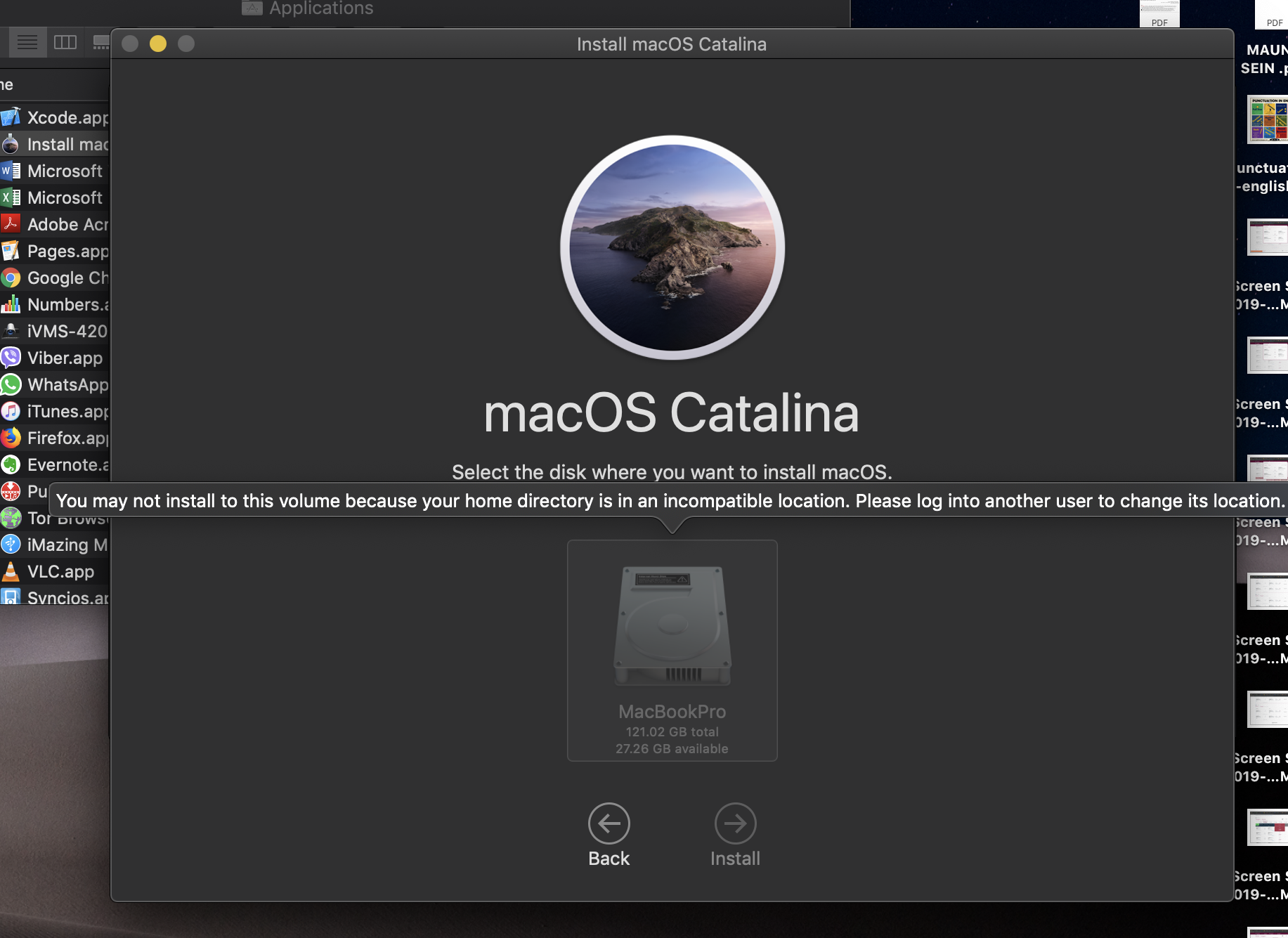Select the punctuation-english image on desktop
Image resolution: width=1288 pixels, height=938 pixels.
coord(1268,120)
